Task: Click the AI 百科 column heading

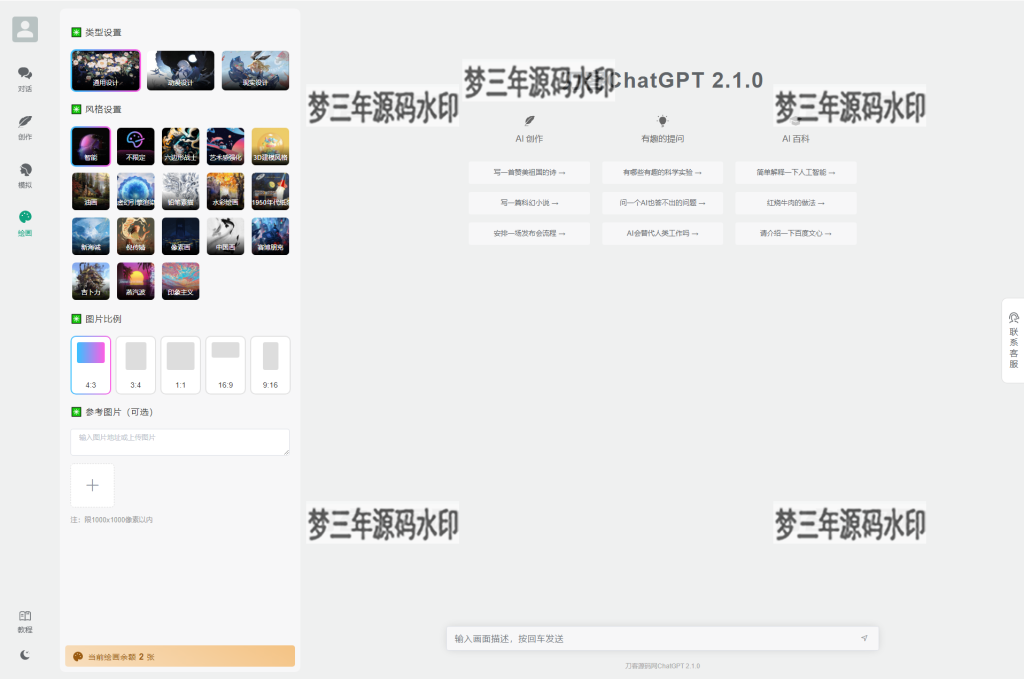Action: (795, 138)
